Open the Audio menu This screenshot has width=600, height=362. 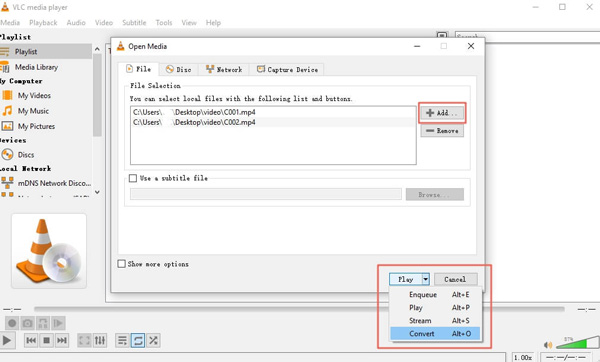[76, 23]
